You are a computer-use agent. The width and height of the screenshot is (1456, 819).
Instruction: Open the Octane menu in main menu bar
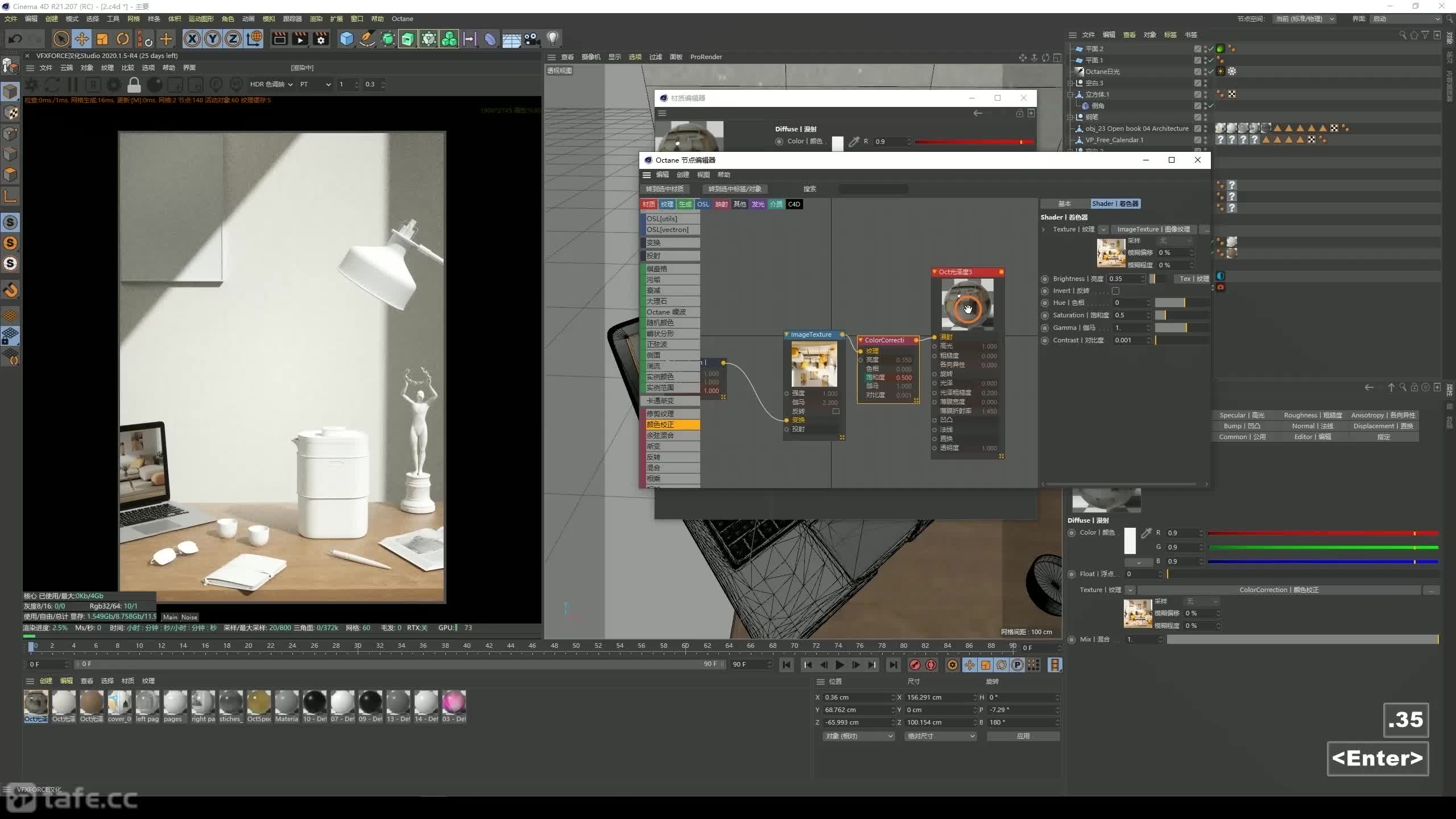[x=402, y=19]
